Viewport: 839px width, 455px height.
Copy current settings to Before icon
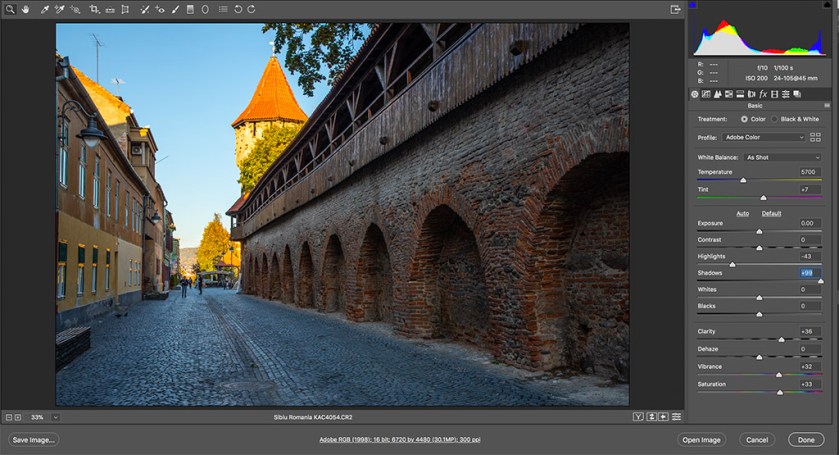click(663, 417)
